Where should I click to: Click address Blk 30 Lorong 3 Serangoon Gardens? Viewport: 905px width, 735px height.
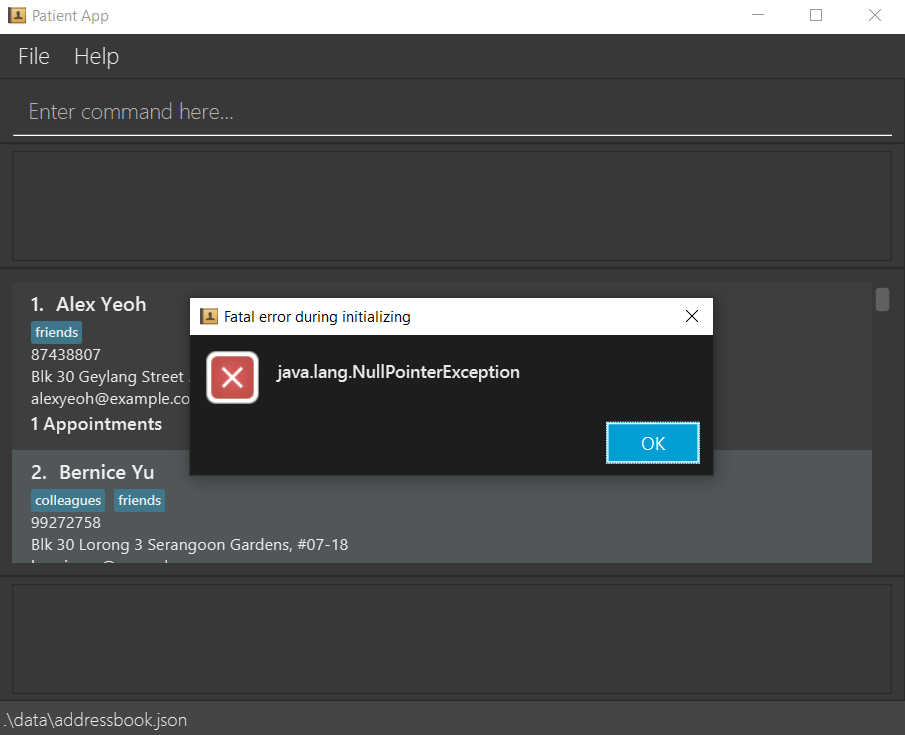189,544
